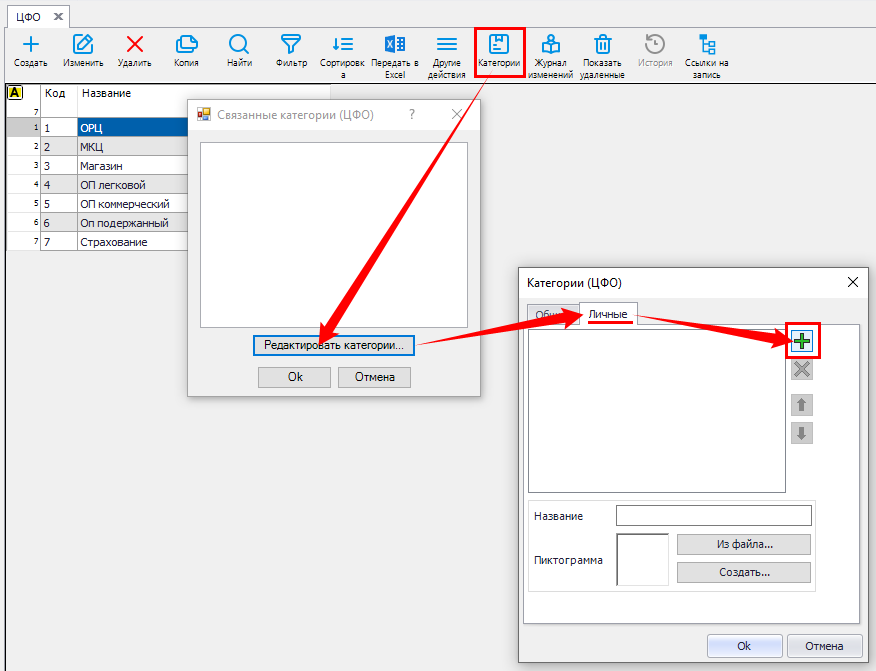The height and width of the screenshot is (671, 876).
Task: Add a category with green plus icon
Action: [802, 341]
